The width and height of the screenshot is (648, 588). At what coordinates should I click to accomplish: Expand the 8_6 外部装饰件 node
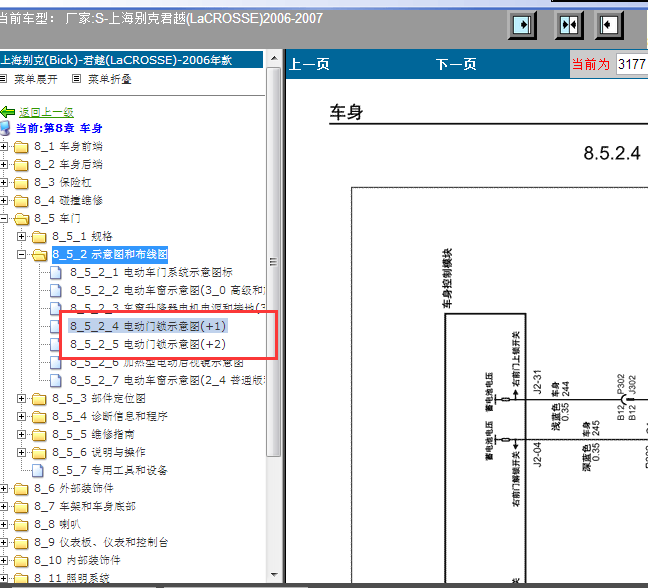click(4, 489)
